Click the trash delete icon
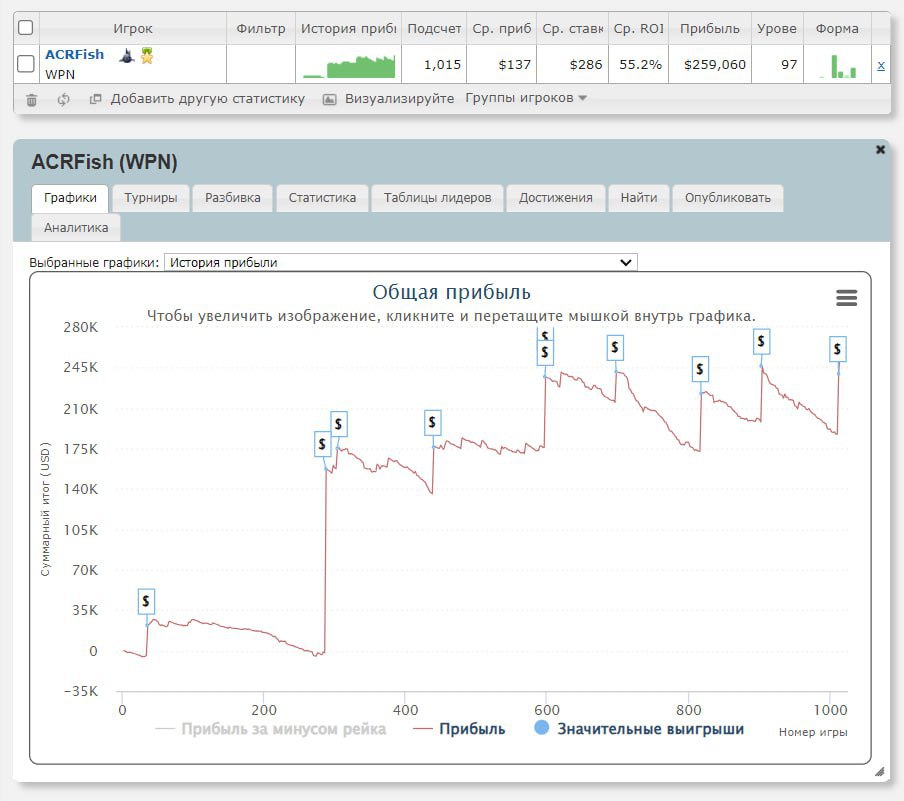Screen dimensions: 904x801 click(31, 99)
